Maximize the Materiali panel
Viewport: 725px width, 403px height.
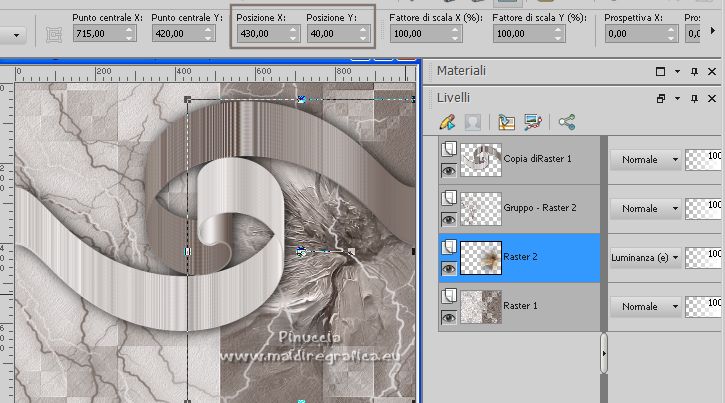(660, 72)
